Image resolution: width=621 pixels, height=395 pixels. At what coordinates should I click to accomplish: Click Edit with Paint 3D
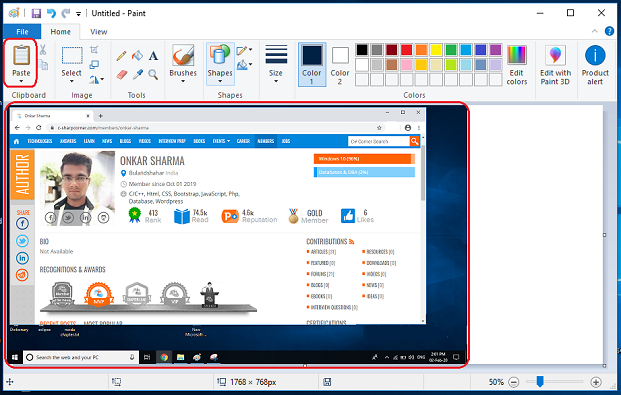click(x=555, y=65)
